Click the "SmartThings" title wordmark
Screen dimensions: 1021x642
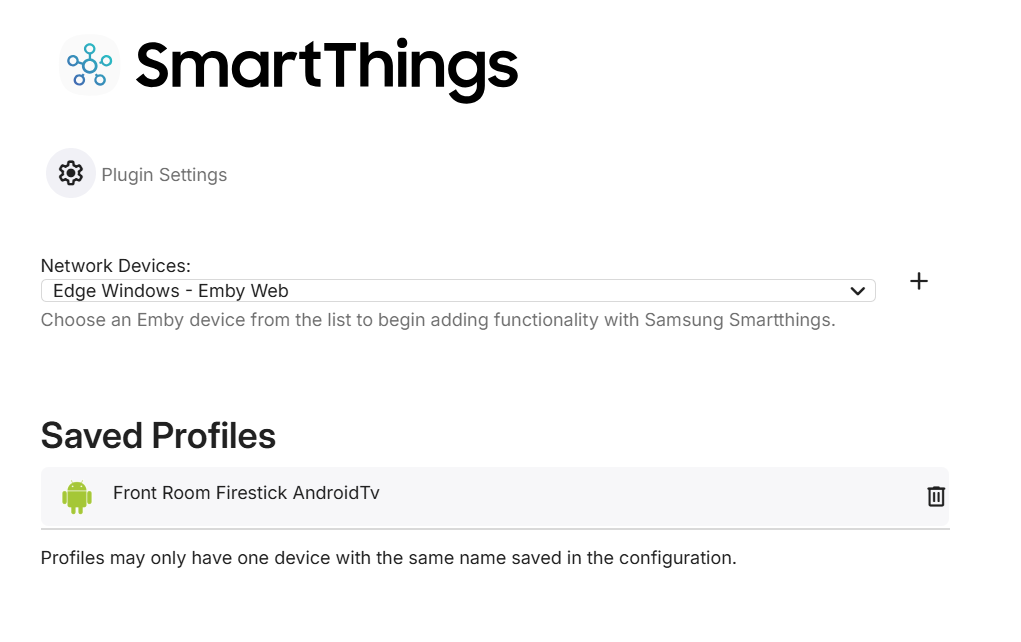[x=326, y=65]
